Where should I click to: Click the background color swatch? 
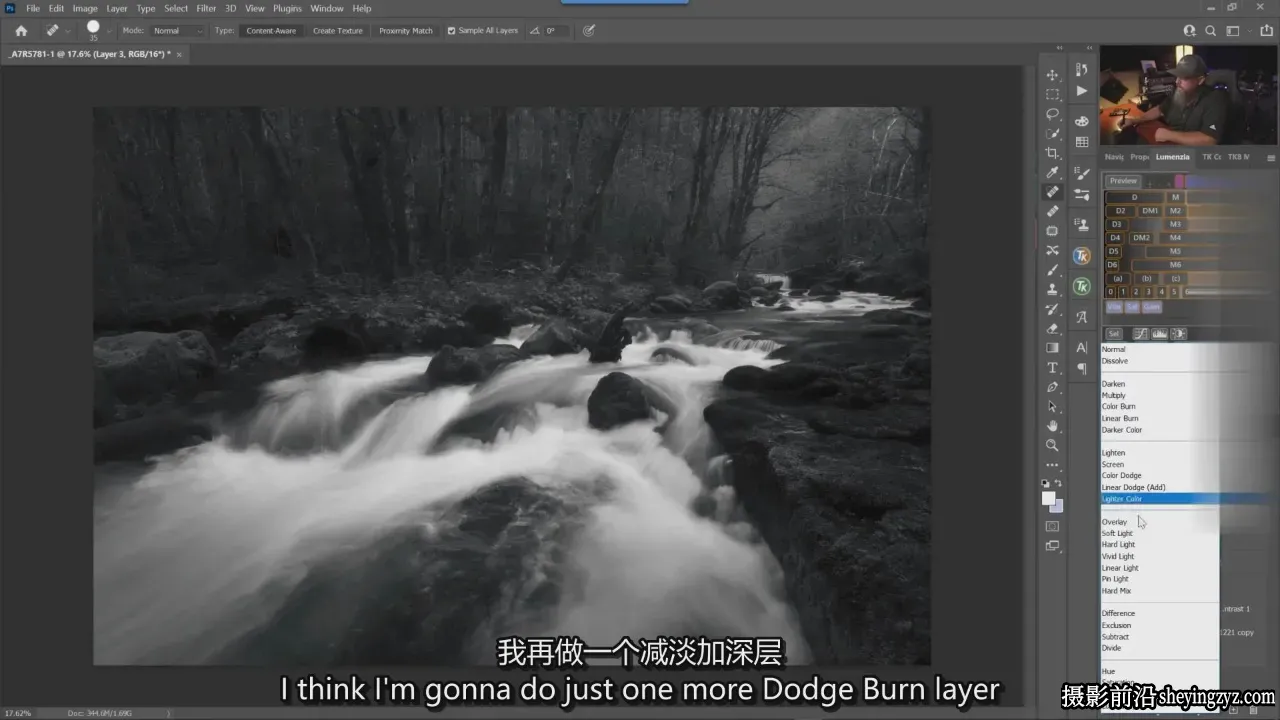click(1058, 507)
